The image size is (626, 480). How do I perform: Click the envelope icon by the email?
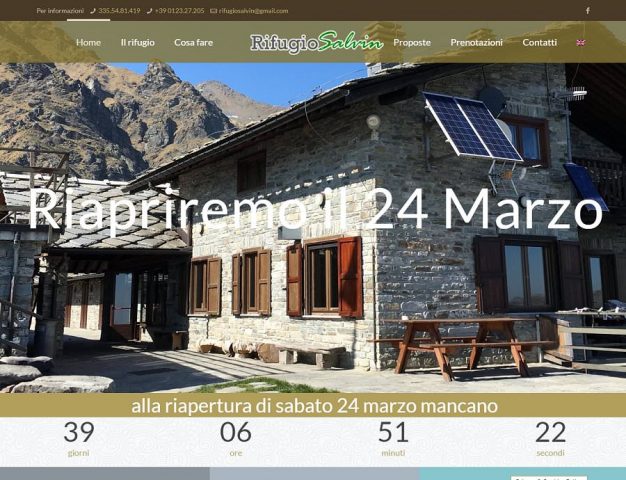214,11
